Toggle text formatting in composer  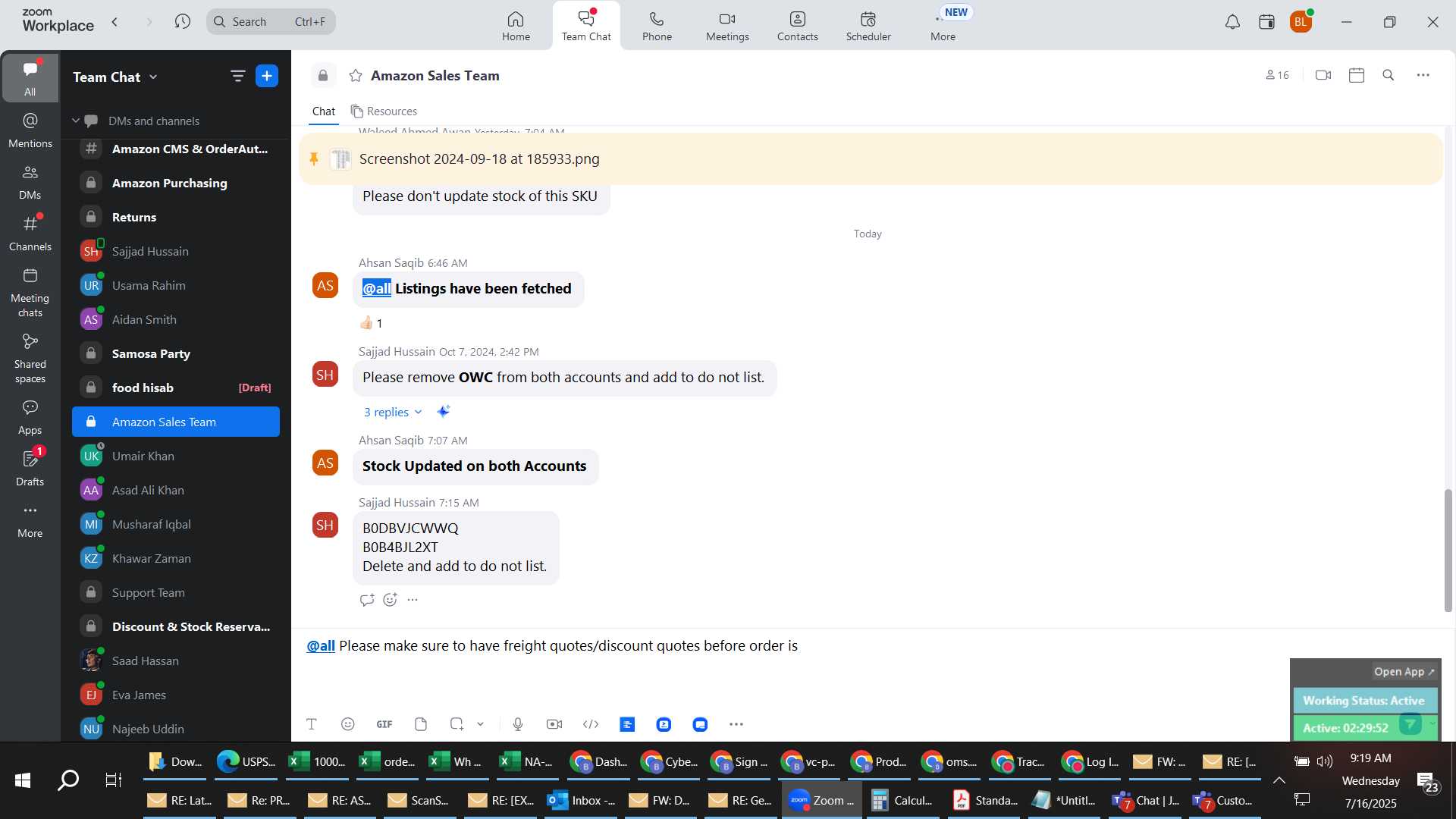tap(311, 724)
